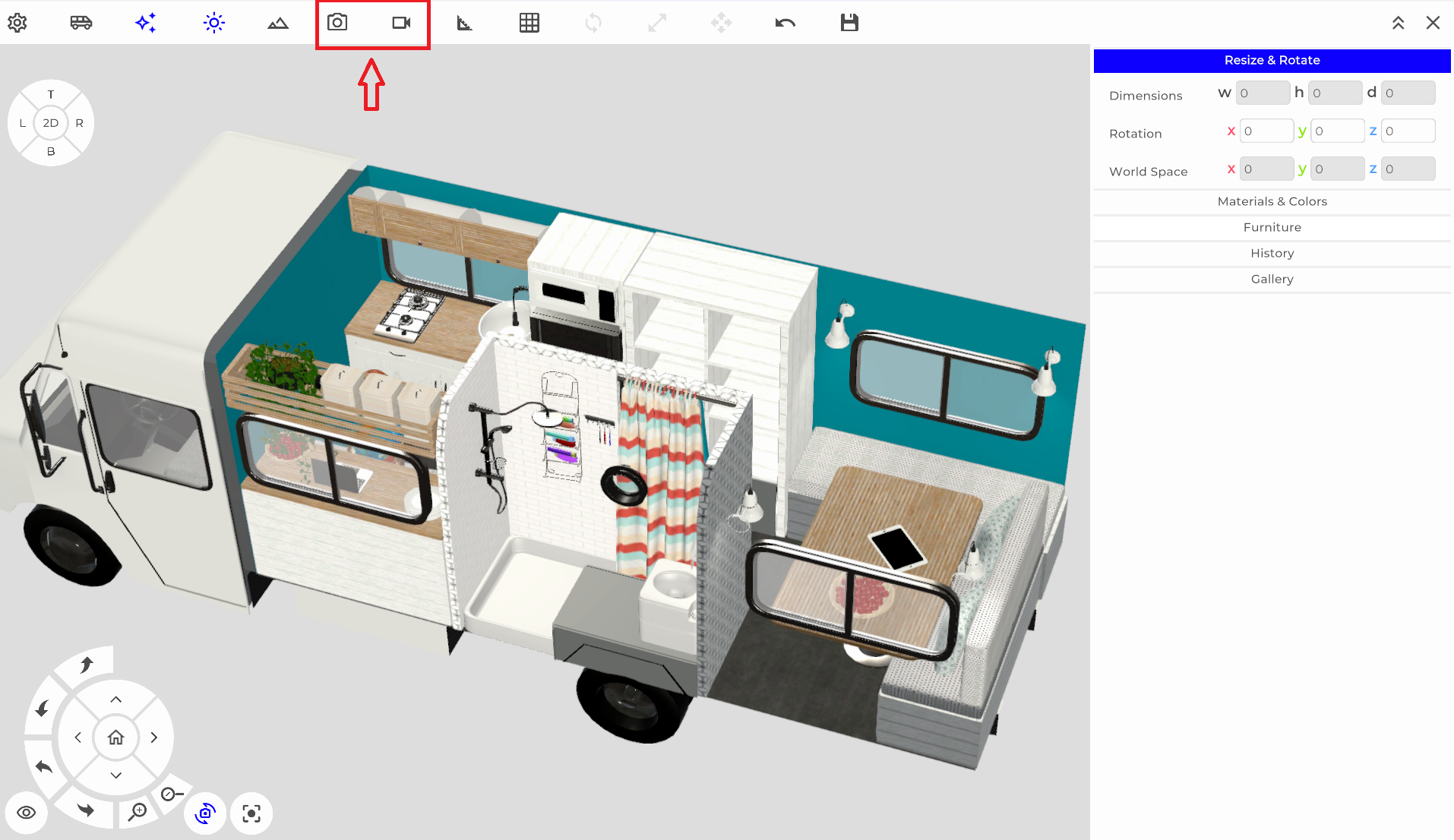The height and width of the screenshot is (840, 1454).
Task: Click the Rotation y input field
Action: [x=1338, y=131]
